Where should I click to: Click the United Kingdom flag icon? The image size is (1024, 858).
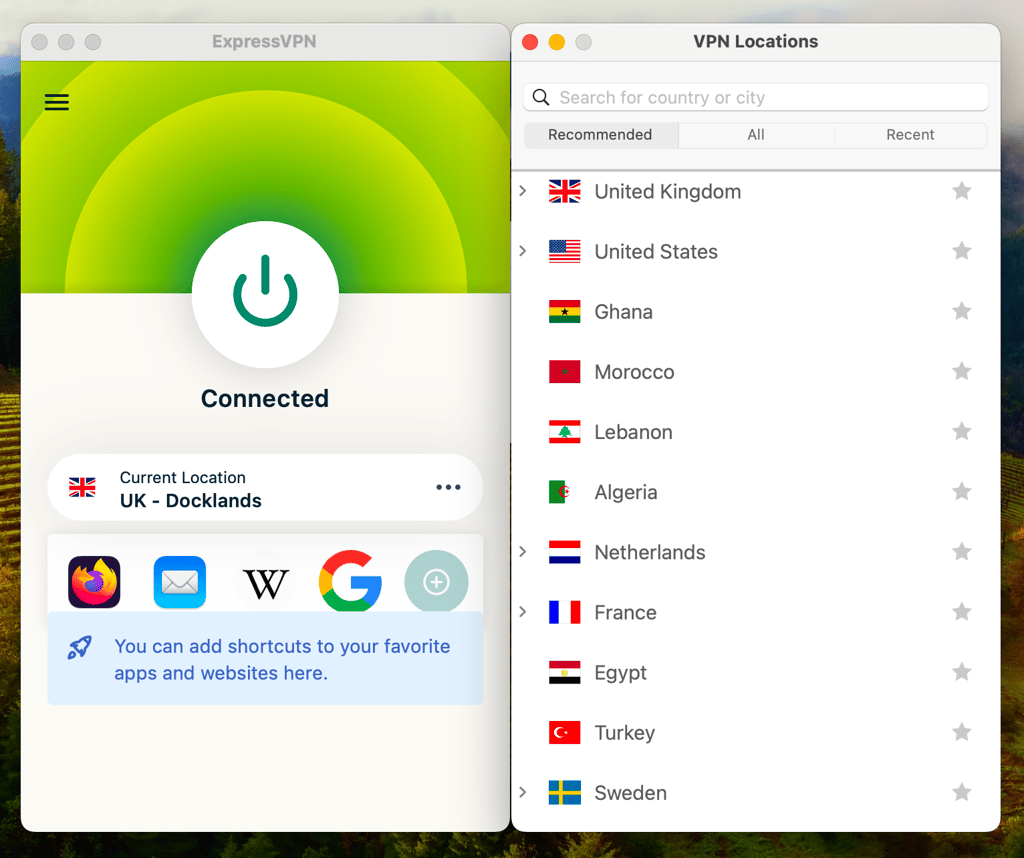point(565,191)
